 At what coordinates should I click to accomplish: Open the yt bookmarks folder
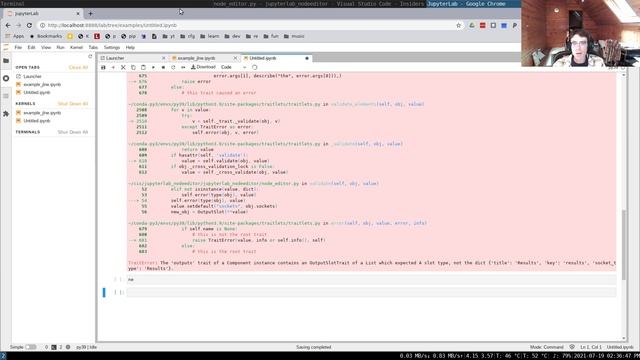169,36
